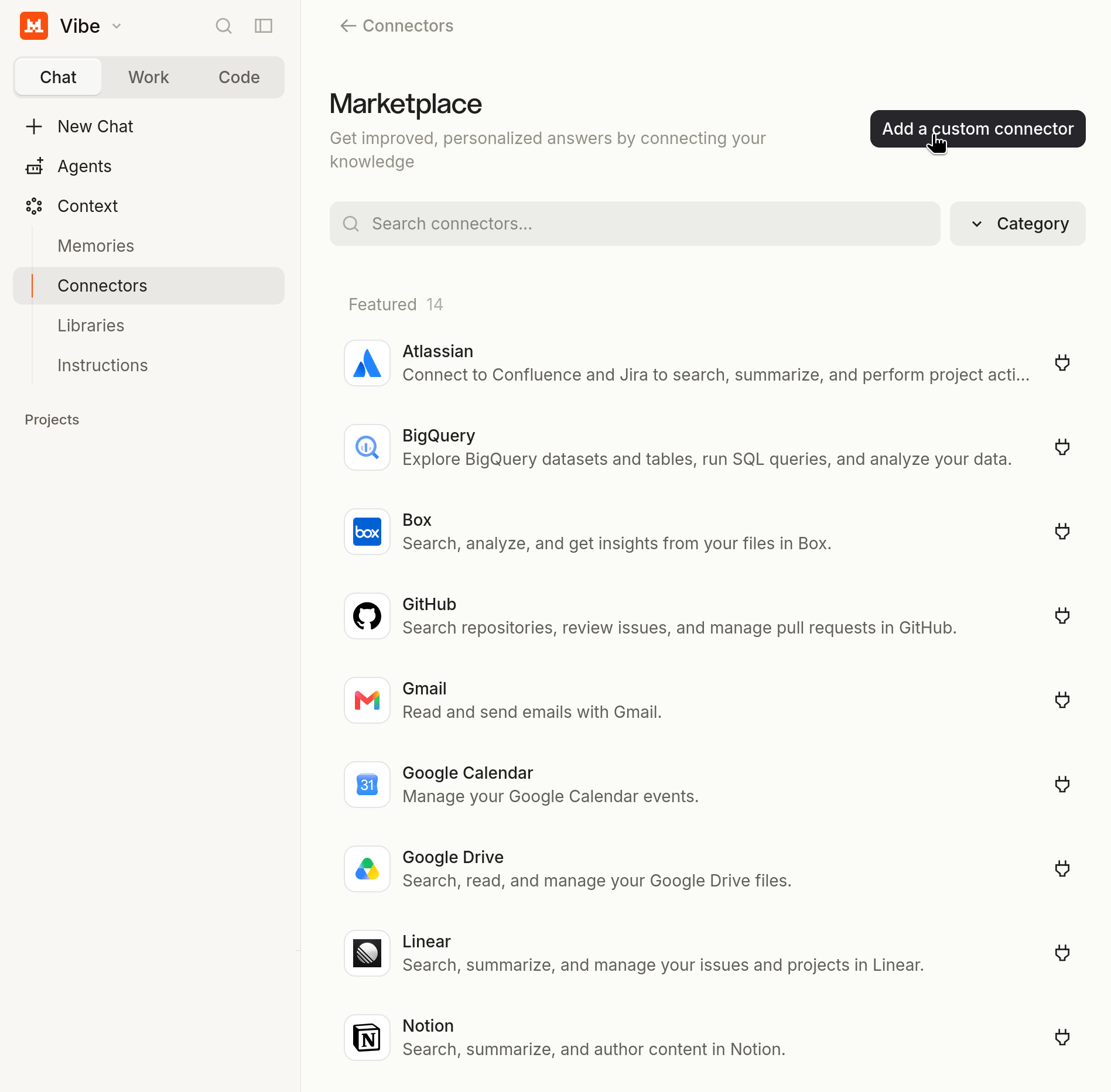
Task: Click the BigQuery connector logo
Action: 367,447
